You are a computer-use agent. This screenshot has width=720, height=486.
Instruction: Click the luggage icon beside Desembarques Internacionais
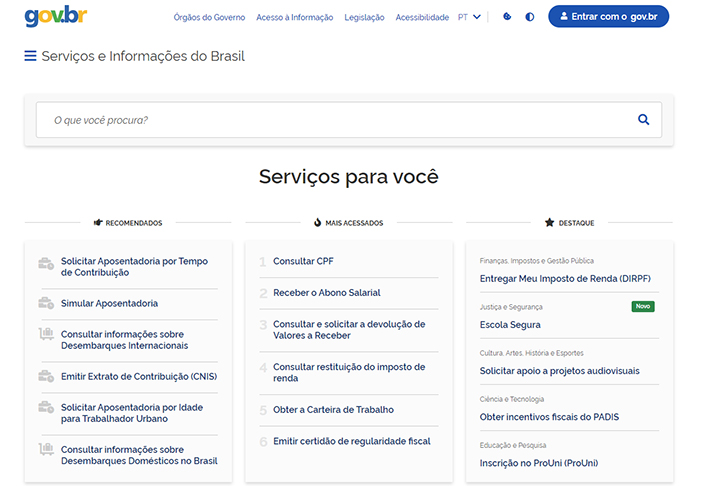pyautogui.click(x=46, y=335)
